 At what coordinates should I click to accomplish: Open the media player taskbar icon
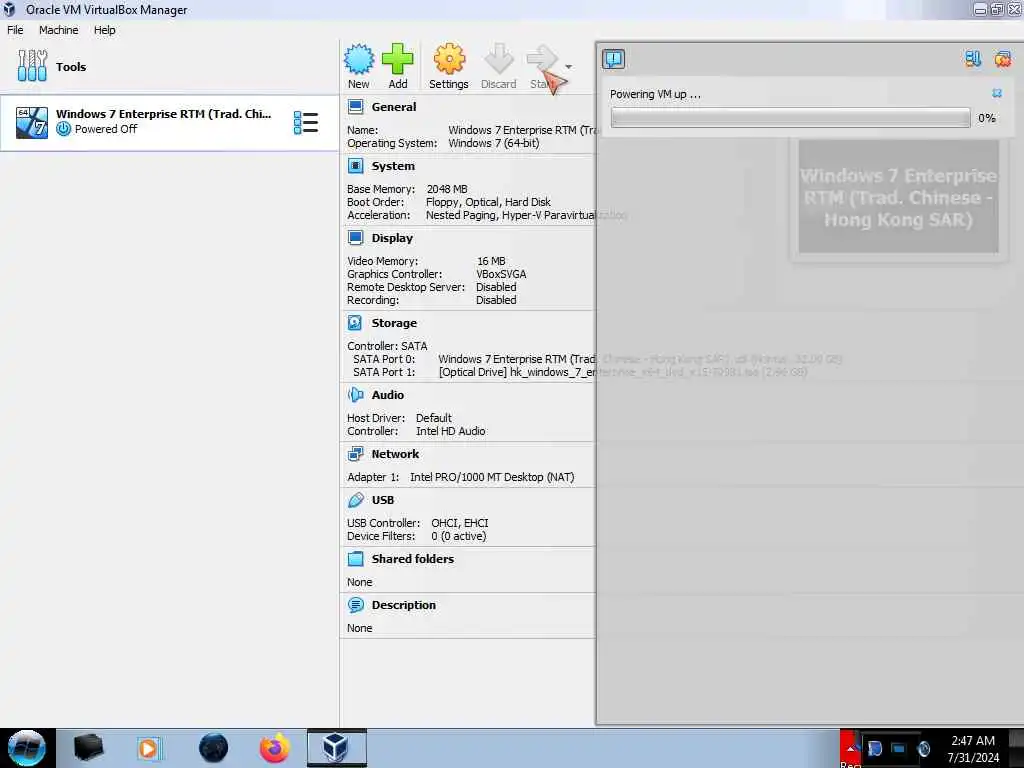pos(149,748)
